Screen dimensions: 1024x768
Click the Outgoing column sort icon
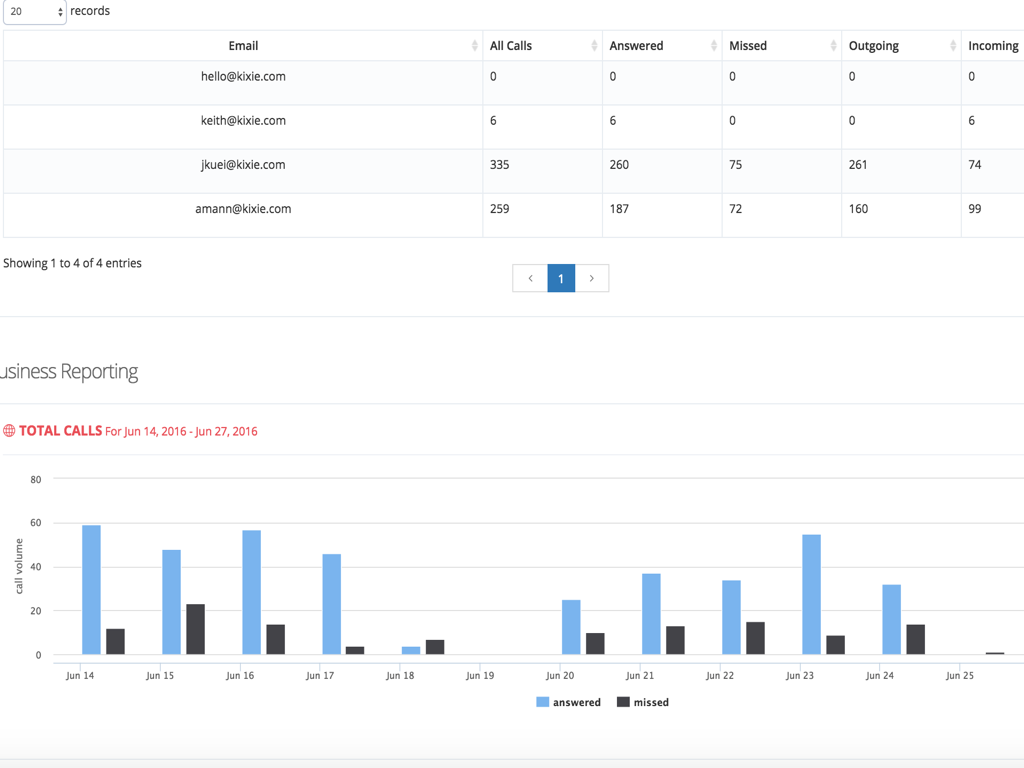(953, 46)
